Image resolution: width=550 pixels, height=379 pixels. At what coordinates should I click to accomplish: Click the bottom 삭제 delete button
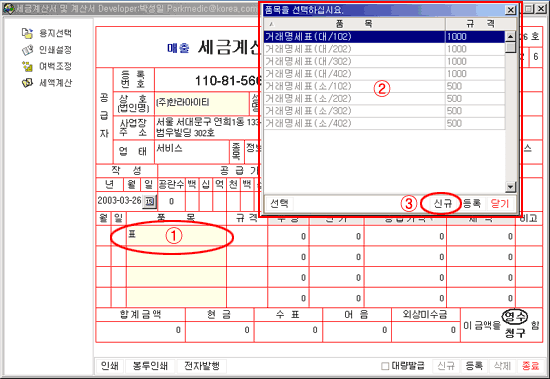[x=502, y=366]
